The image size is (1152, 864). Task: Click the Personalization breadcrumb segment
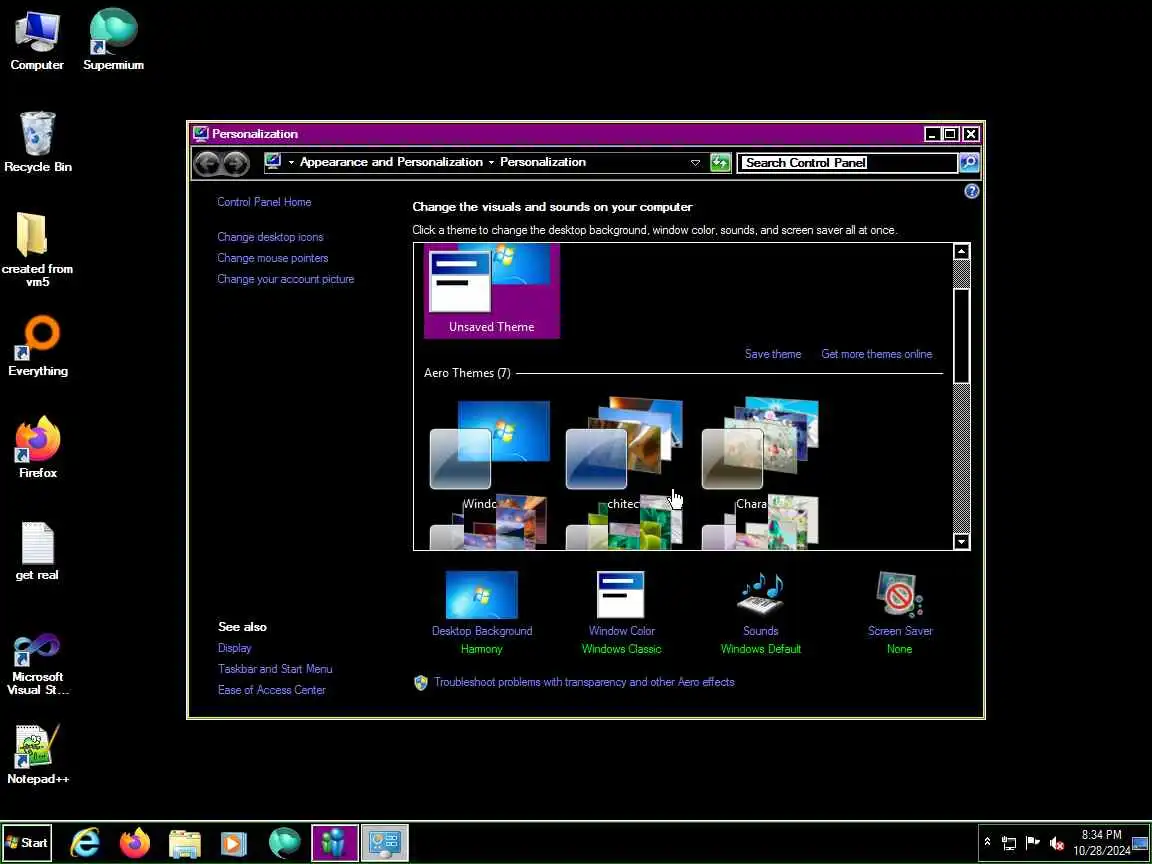click(x=543, y=162)
